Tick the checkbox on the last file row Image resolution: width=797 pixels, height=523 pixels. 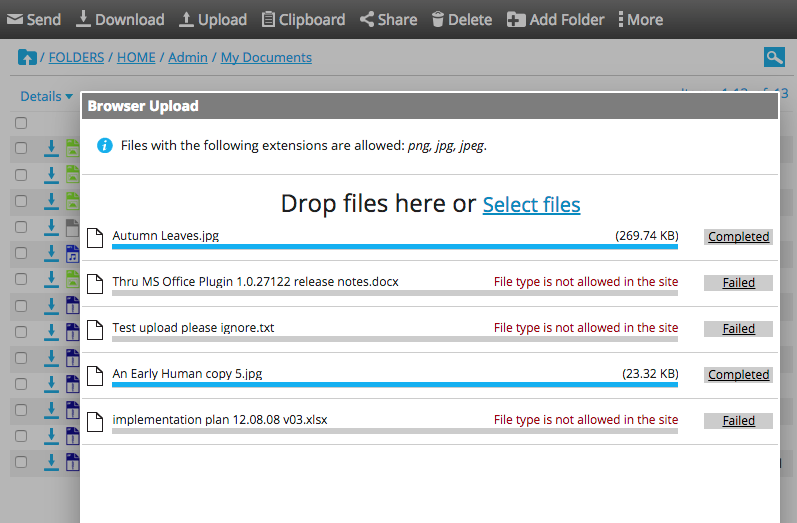coord(21,462)
